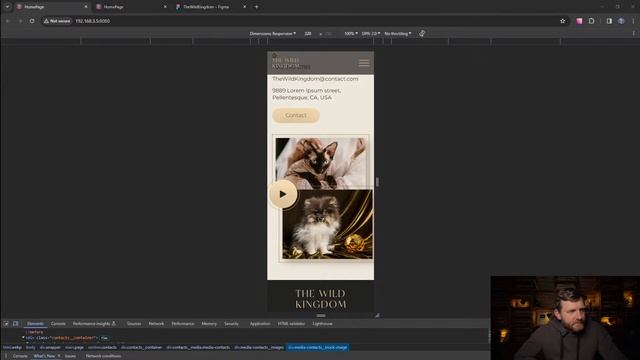The width and height of the screenshot is (640, 360).
Task: Select section.contacts in the DOM breadcrumb
Action: click(102, 347)
